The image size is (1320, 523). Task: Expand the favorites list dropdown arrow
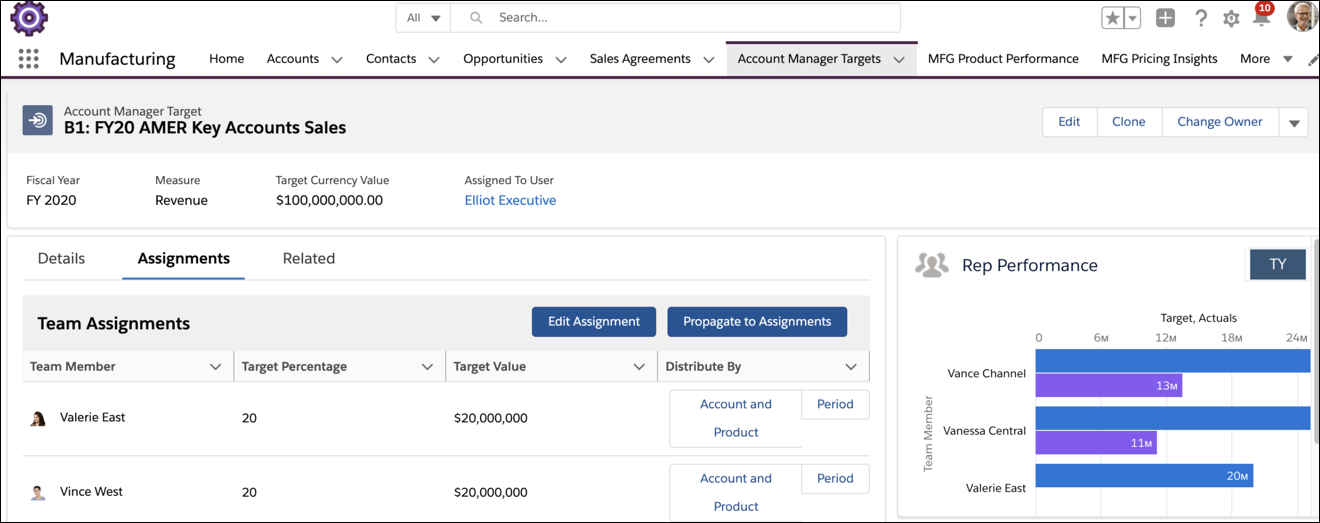[1132, 18]
